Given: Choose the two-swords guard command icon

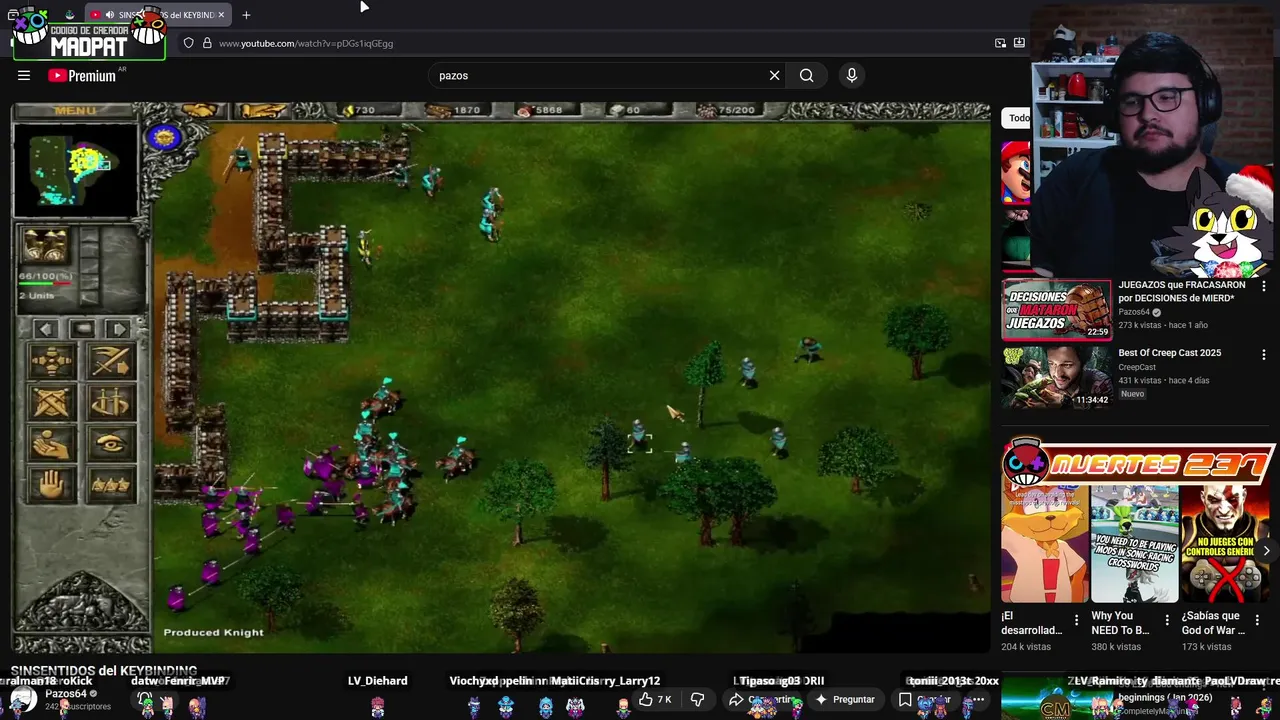Looking at the screenshot, I should pyautogui.click(x=111, y=402).
